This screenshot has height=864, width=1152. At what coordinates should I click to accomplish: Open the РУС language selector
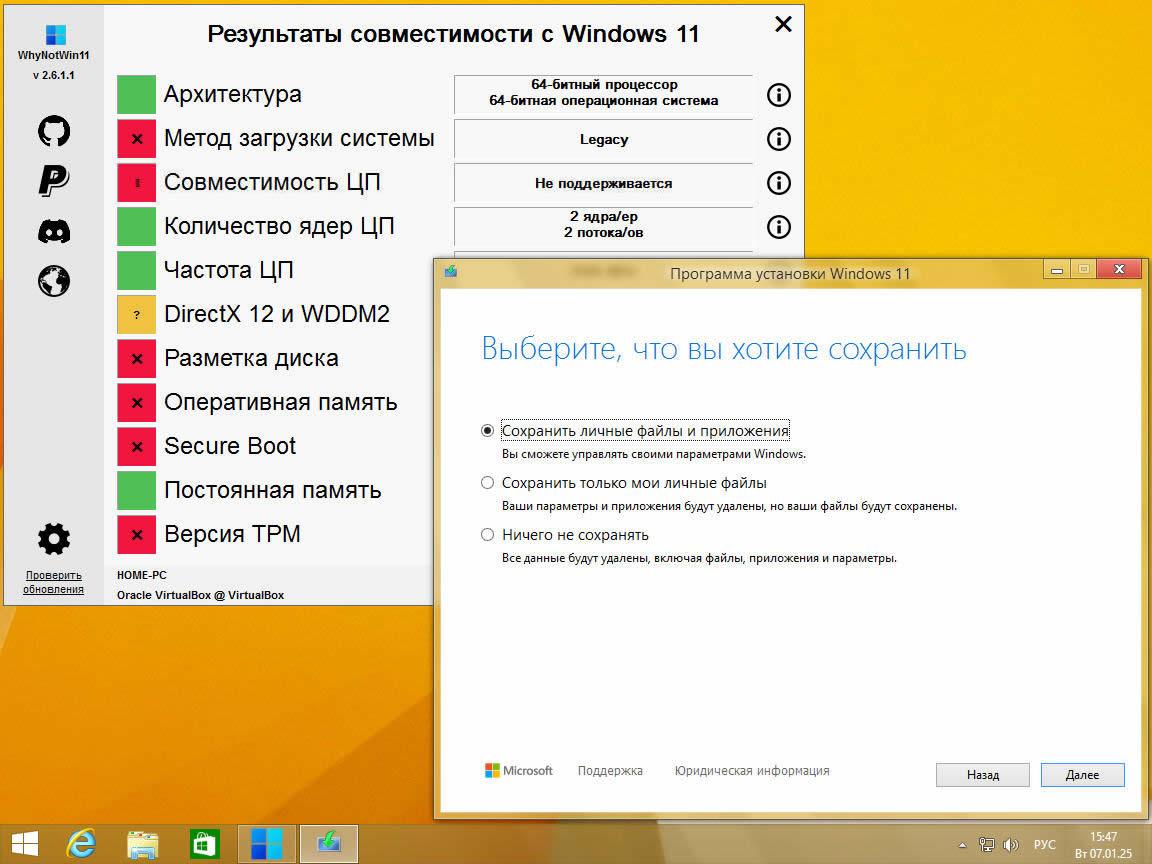(1046, 843)
